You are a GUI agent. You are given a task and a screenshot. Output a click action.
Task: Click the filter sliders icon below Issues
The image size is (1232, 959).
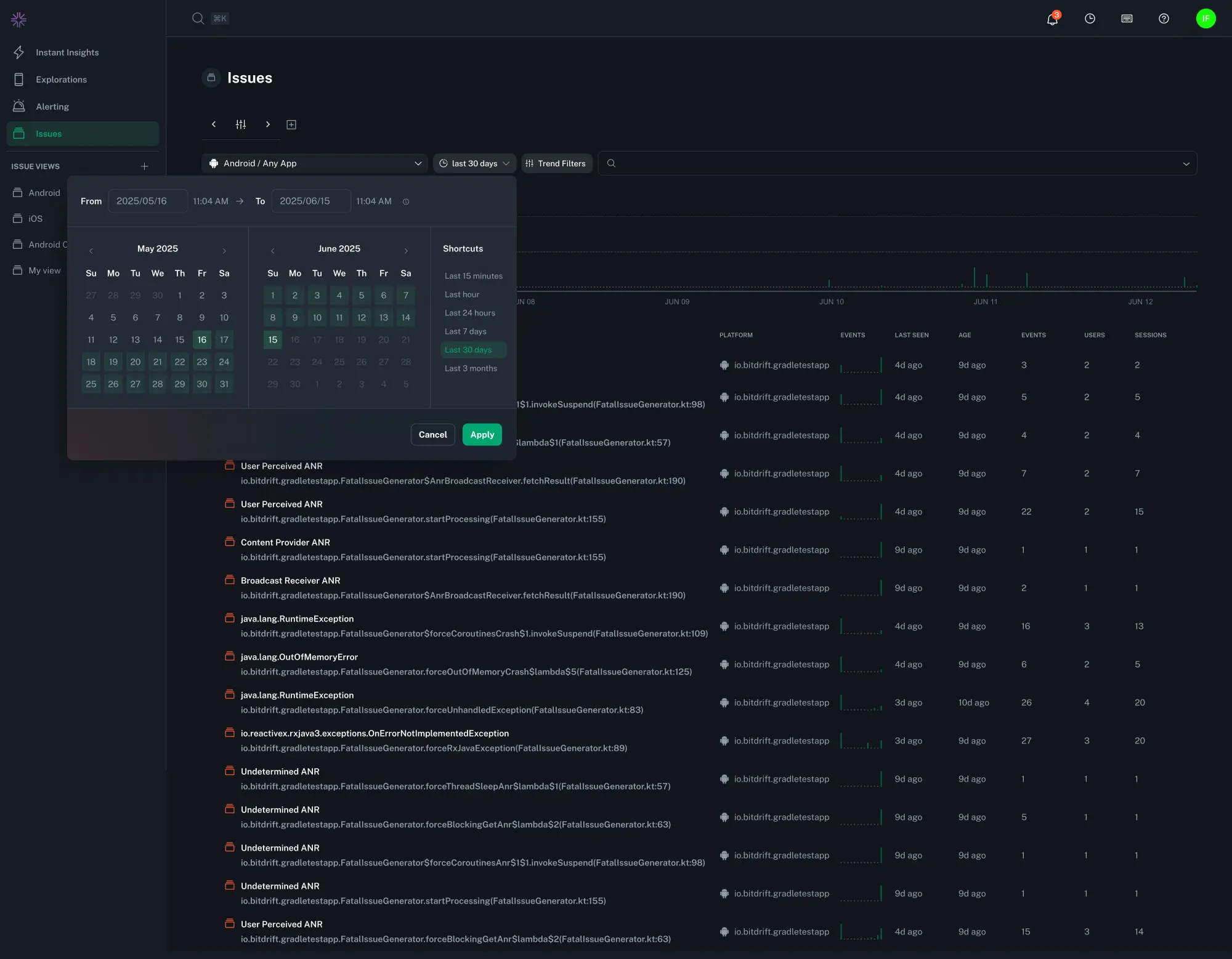[241, 124]
